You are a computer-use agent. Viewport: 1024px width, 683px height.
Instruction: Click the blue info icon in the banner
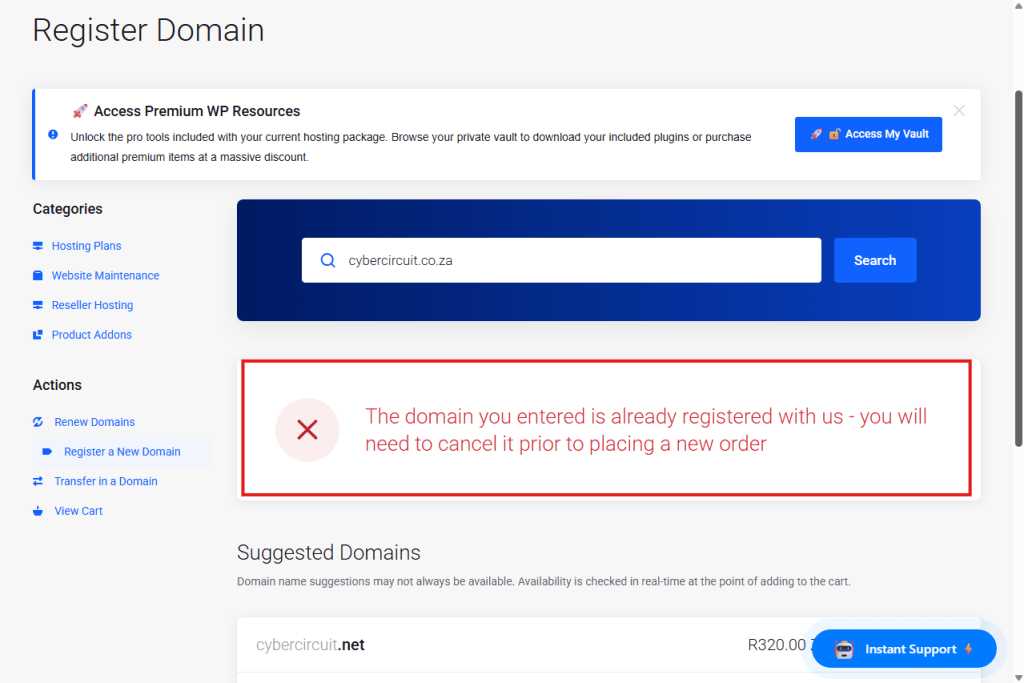[x=53, y=134]
